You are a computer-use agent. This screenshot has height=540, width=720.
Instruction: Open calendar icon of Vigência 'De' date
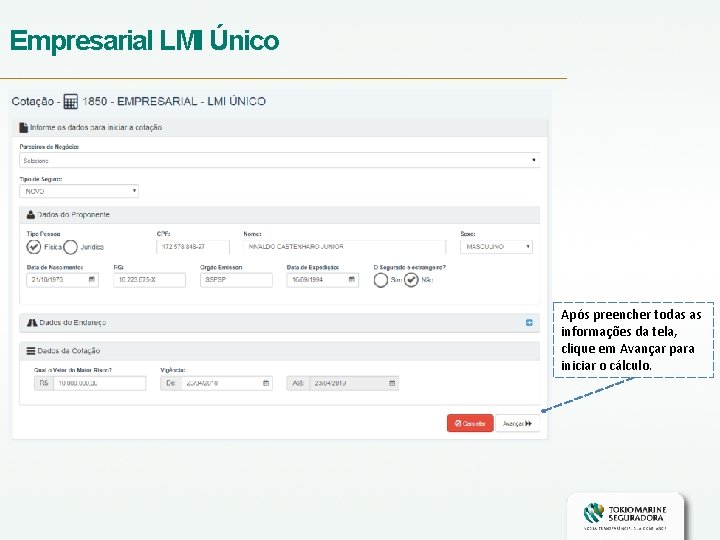(x=266, y=383)
